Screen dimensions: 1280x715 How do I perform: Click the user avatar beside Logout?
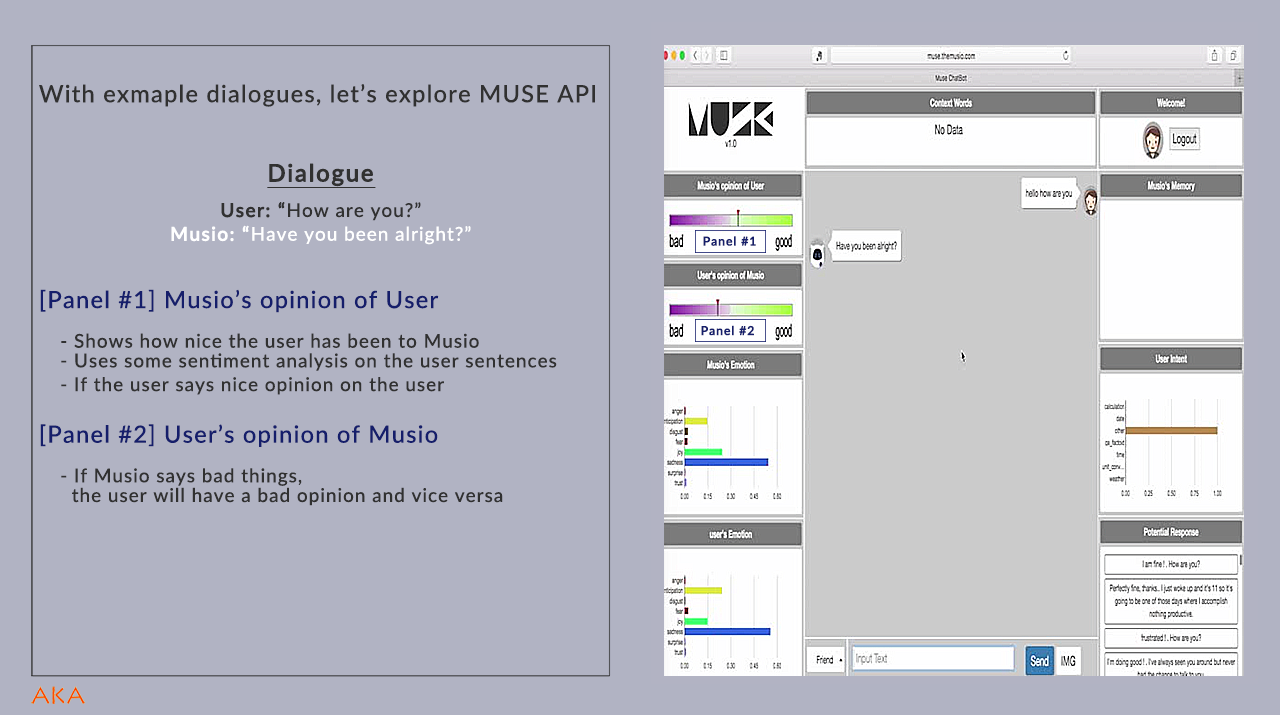tap(1152, 140)
